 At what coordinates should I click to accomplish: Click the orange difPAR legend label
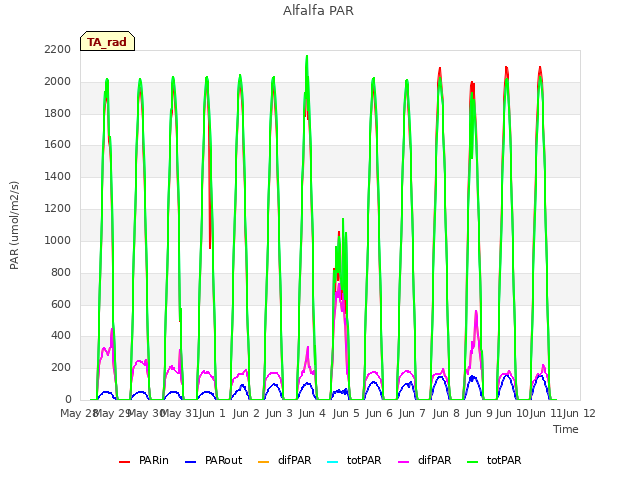(x=294, y=460)
